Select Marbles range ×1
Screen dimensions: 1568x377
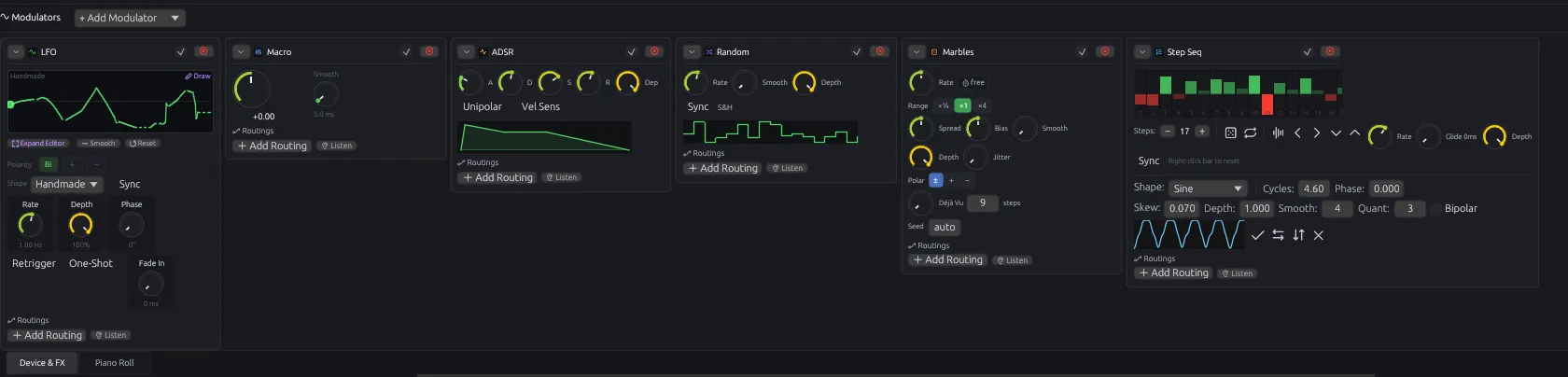tap(963, 105)
